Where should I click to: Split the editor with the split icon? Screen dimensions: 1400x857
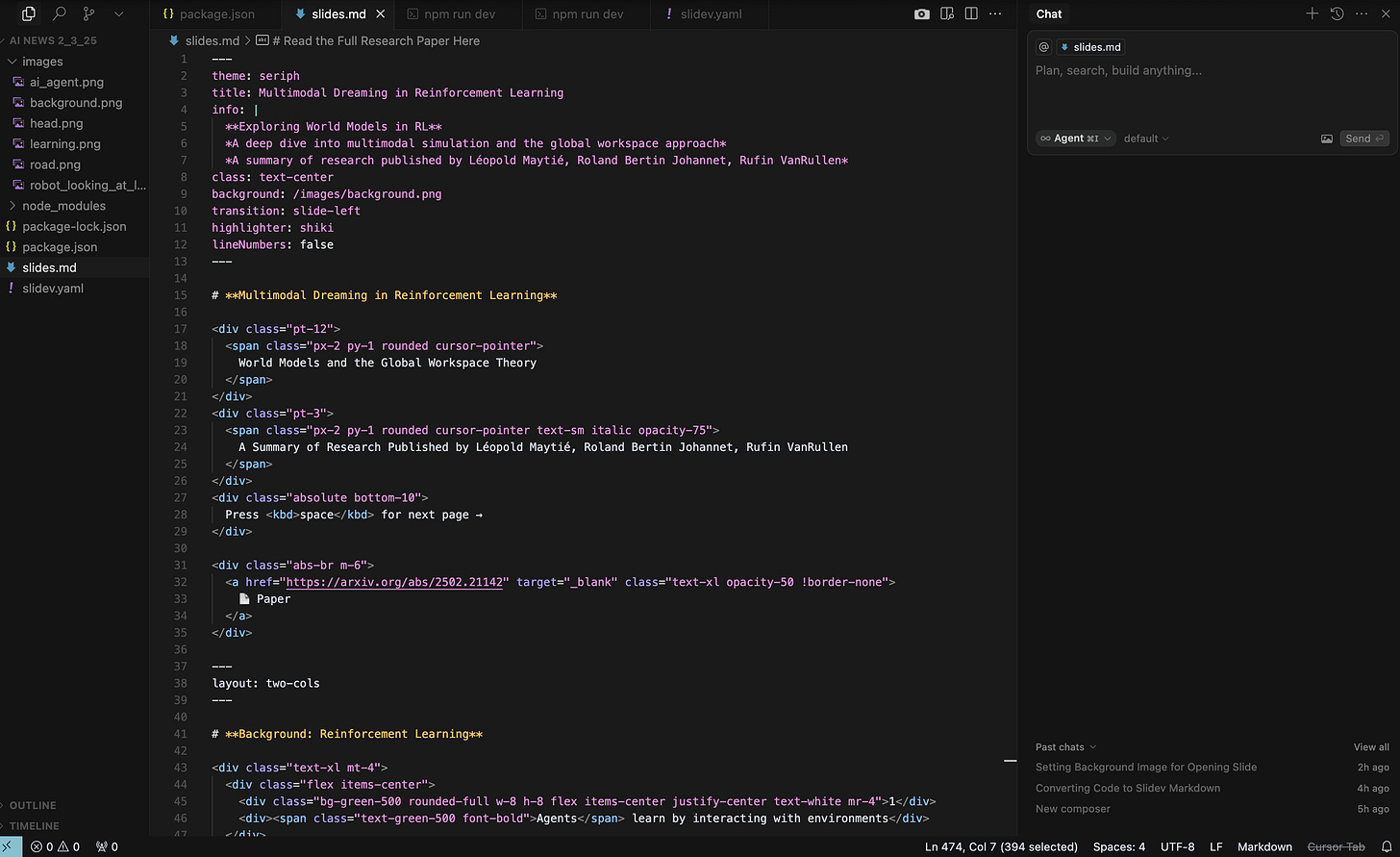click(971, 14)
